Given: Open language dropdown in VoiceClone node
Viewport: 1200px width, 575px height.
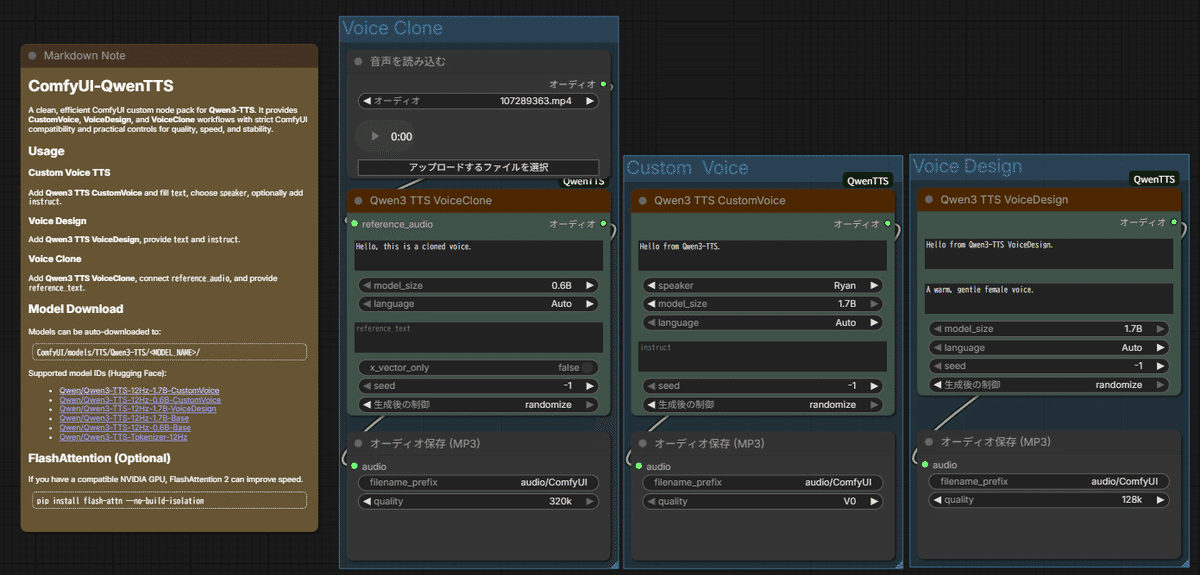Looking at the screenshot, I should (x=478, y=304).
